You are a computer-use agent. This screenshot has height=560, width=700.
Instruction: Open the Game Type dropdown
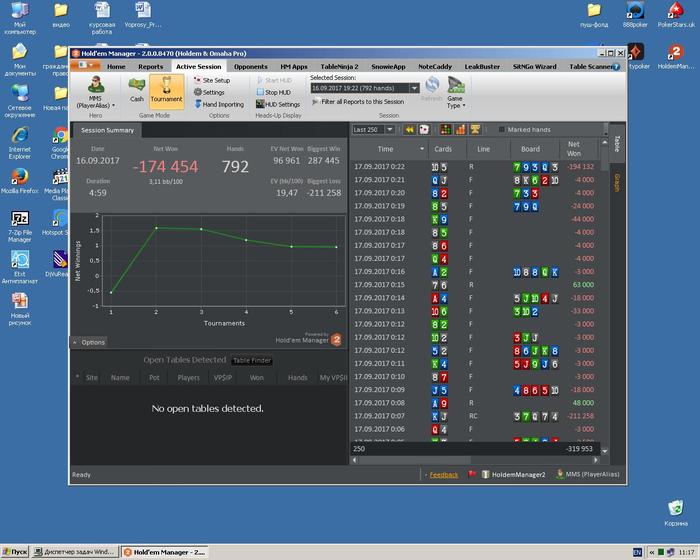[x=455, y=92]
